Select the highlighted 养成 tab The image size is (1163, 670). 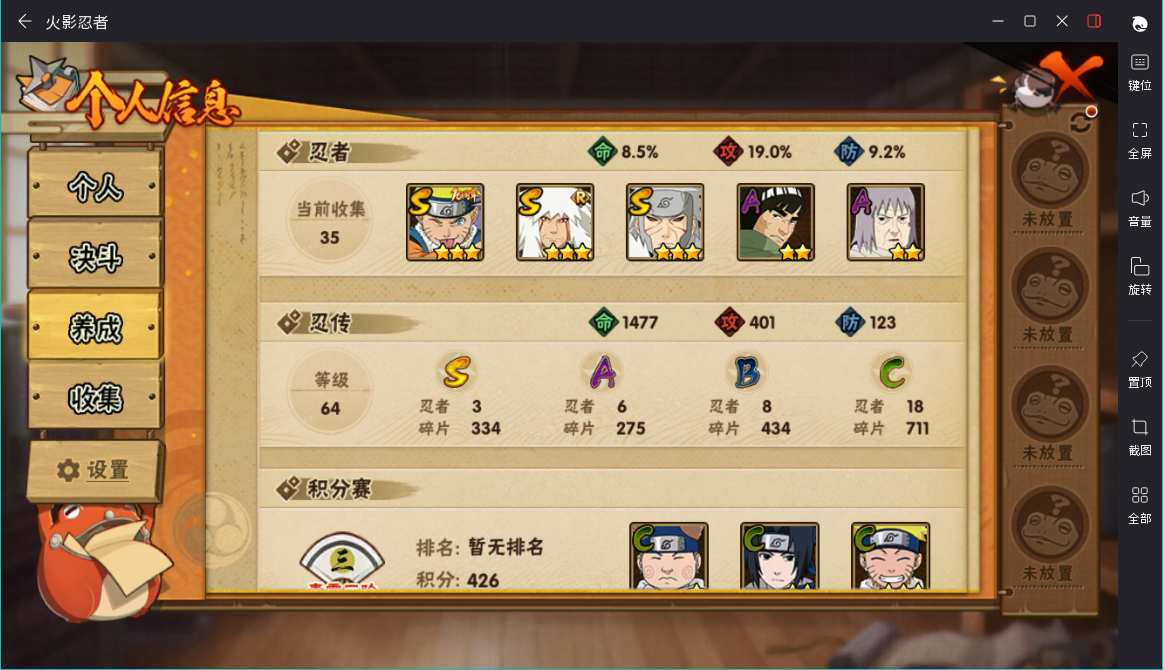(x=95, y=326)
